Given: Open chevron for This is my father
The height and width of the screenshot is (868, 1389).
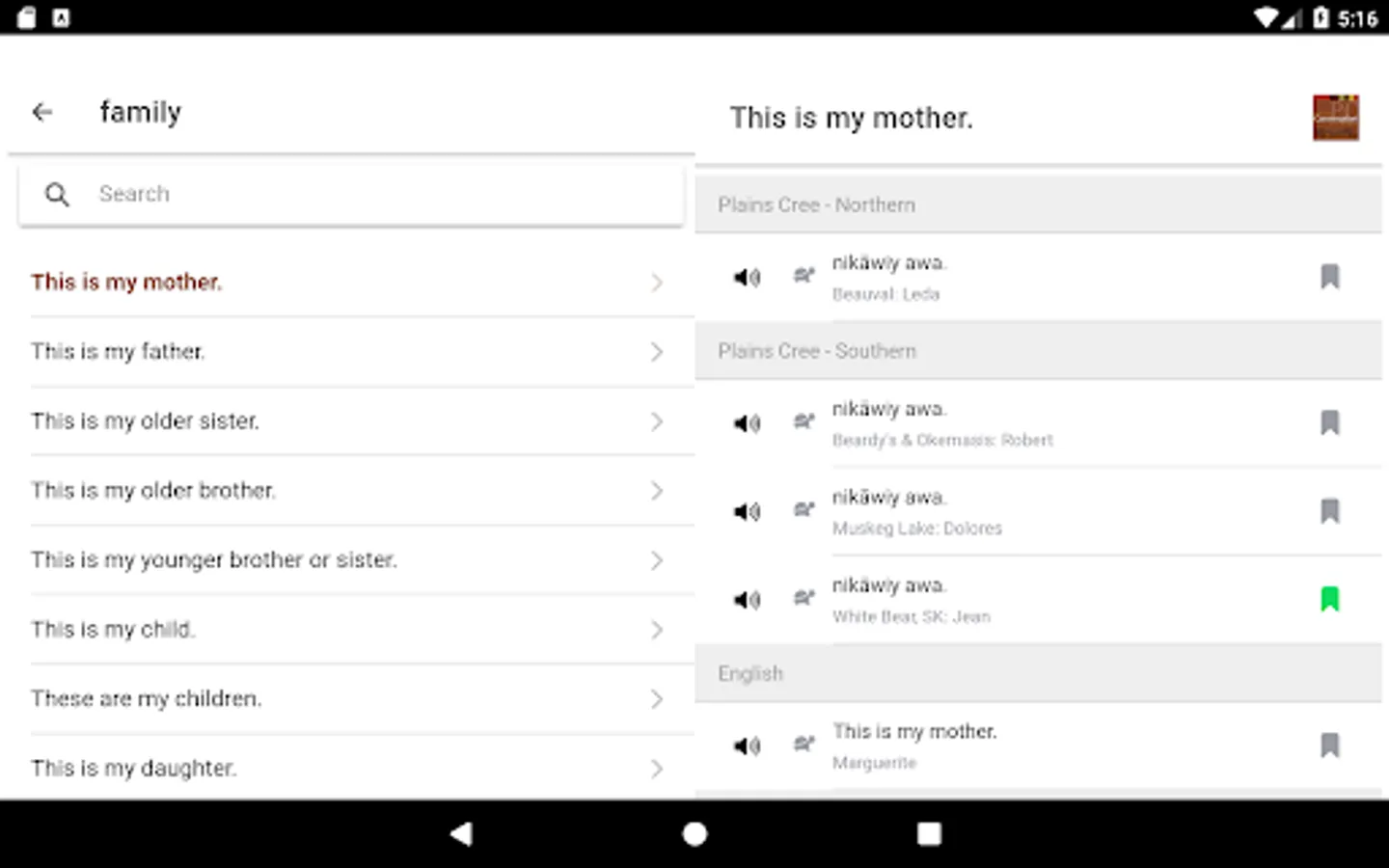Looking at the screenshot, I should coord(657,352).
